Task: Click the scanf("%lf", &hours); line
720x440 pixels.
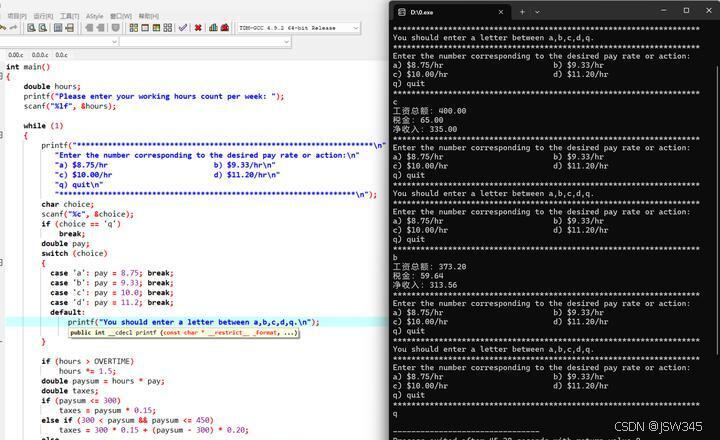Action: point(70,106)
